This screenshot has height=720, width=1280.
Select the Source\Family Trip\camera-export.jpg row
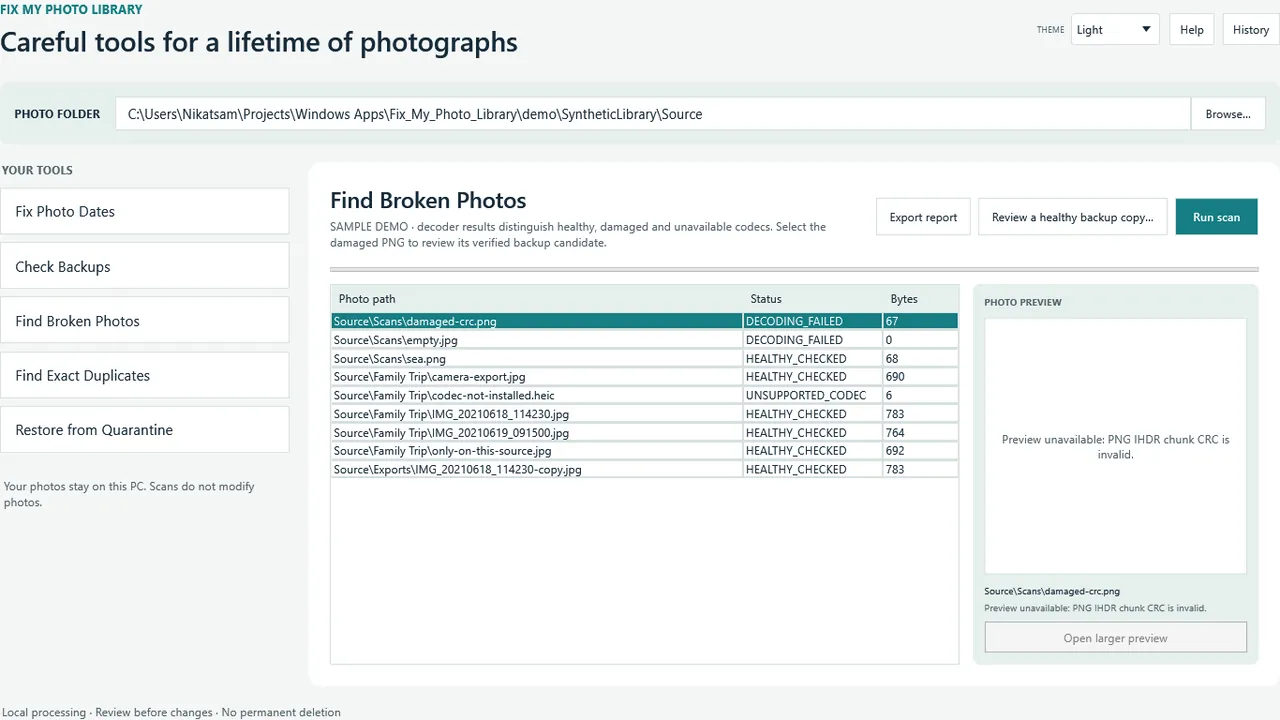pos(645,377)
